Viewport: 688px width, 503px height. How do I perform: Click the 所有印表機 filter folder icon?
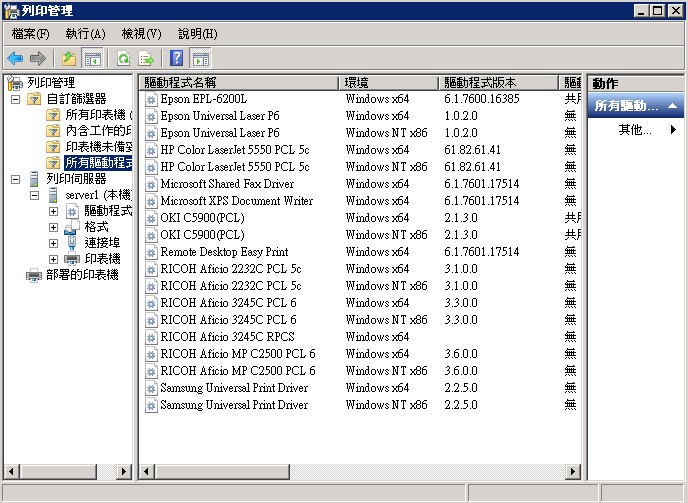pyautogui.click(x=53, y=115)
